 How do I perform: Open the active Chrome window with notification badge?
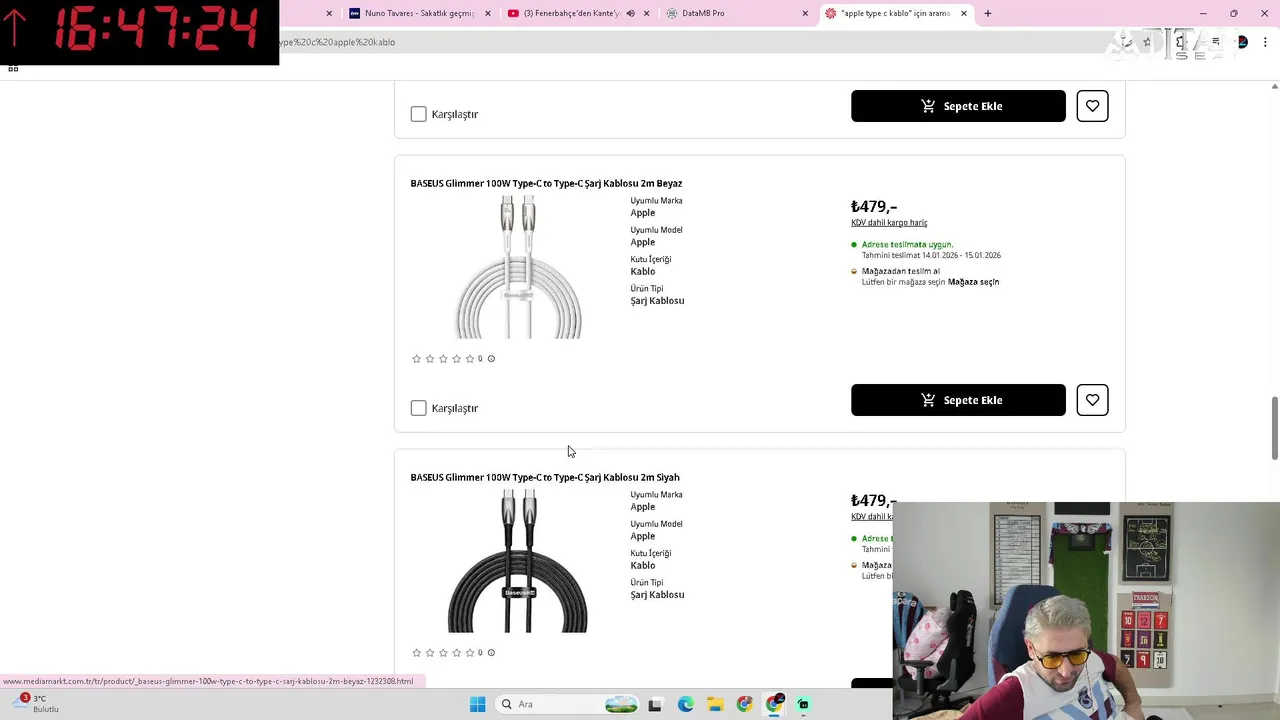click(774, 704)
